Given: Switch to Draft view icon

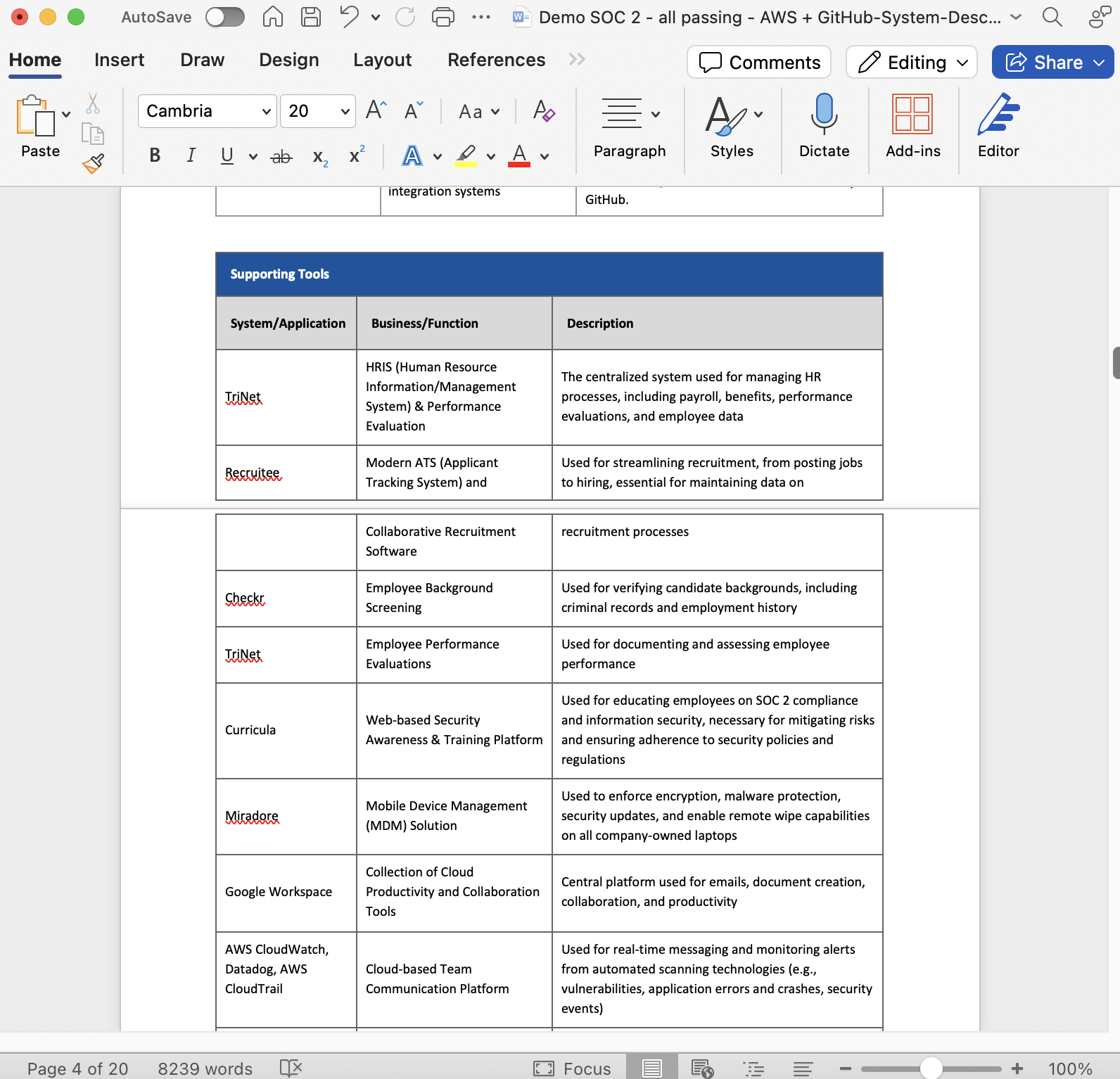Looking at the screenshot, I should tap(803, 1068).
